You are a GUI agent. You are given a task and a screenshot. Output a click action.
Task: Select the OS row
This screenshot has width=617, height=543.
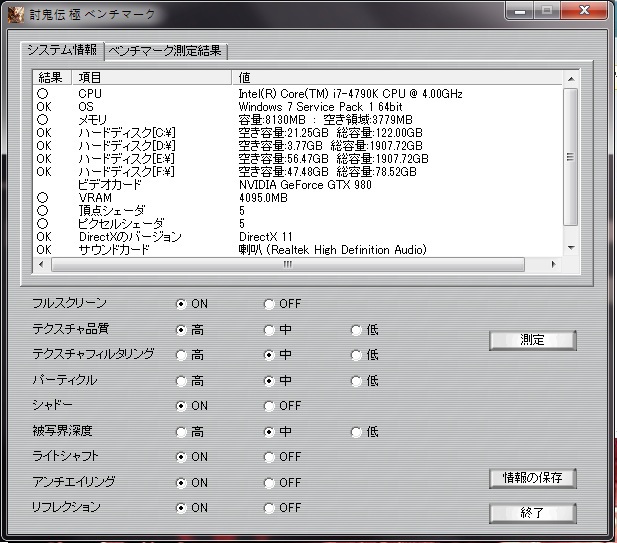298,107
